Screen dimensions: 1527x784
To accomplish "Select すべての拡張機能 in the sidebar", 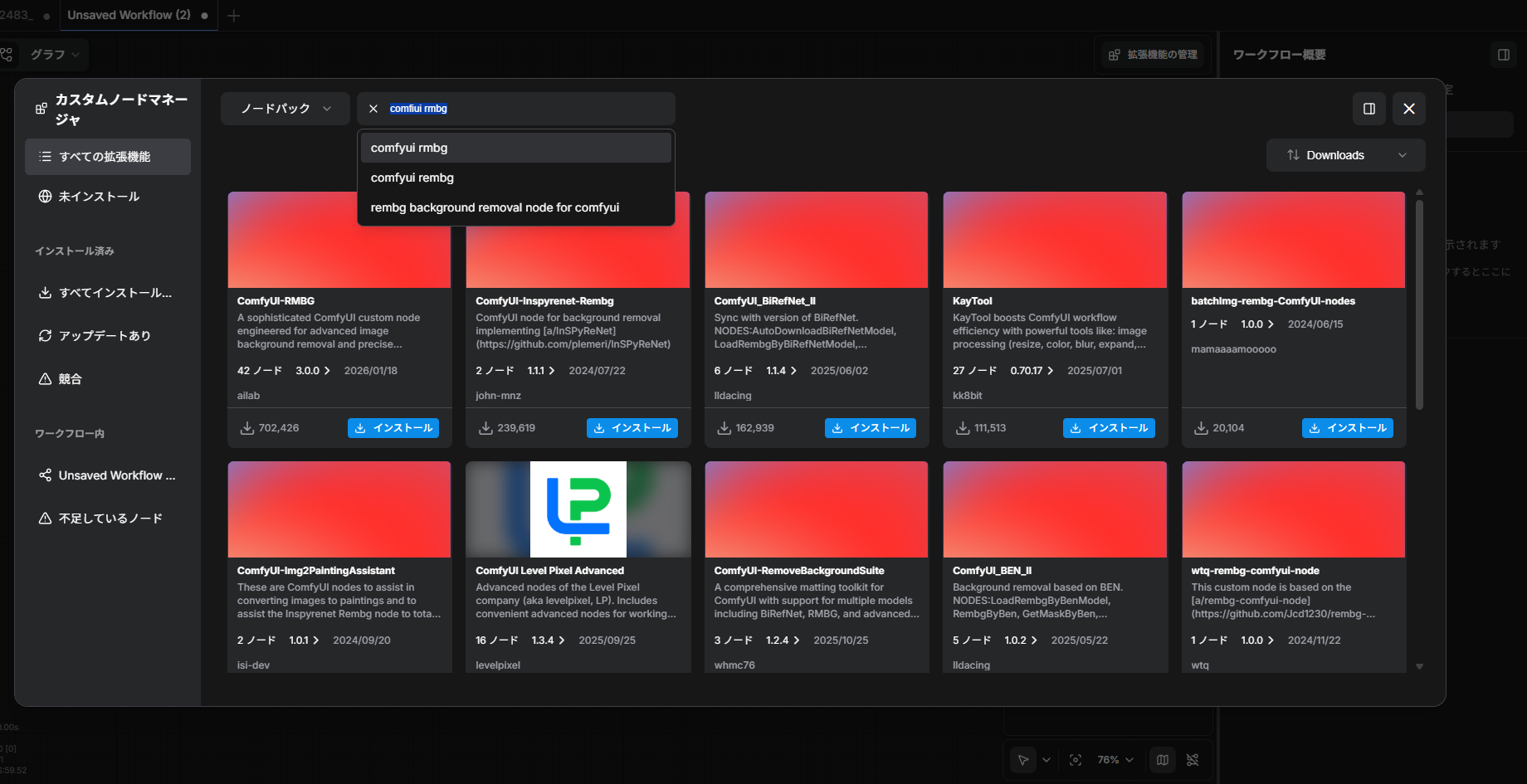I will tap(108, 157).
